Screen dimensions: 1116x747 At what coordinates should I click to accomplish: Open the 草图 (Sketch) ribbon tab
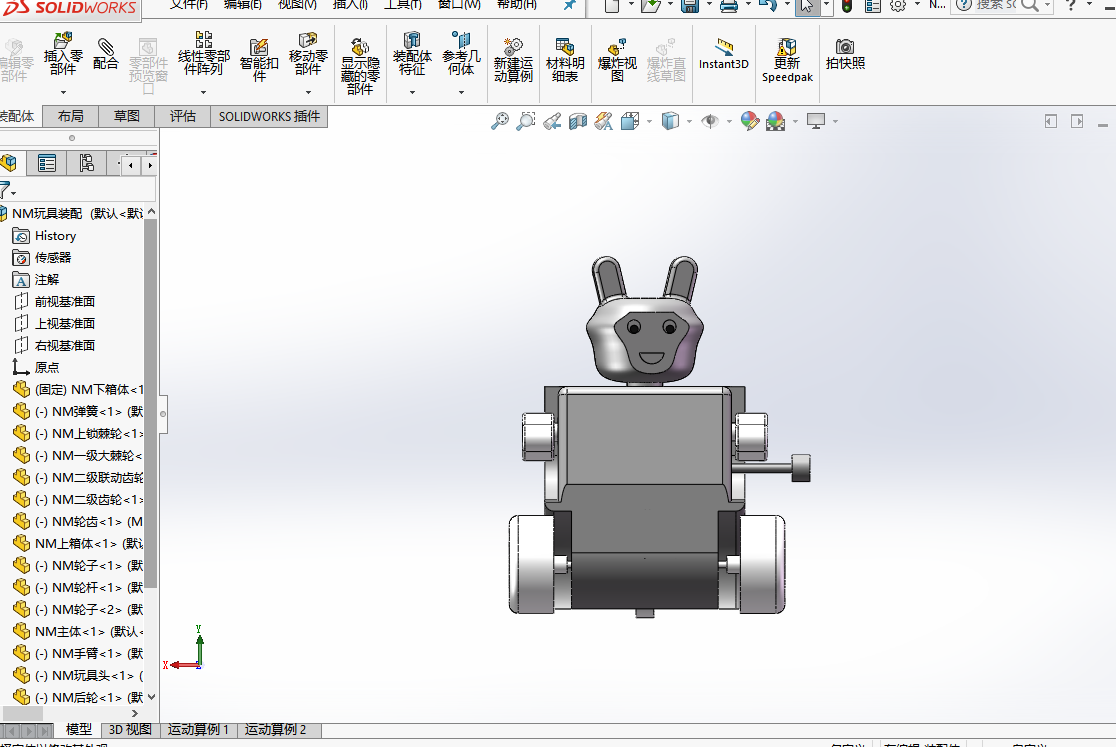(127, 116)
